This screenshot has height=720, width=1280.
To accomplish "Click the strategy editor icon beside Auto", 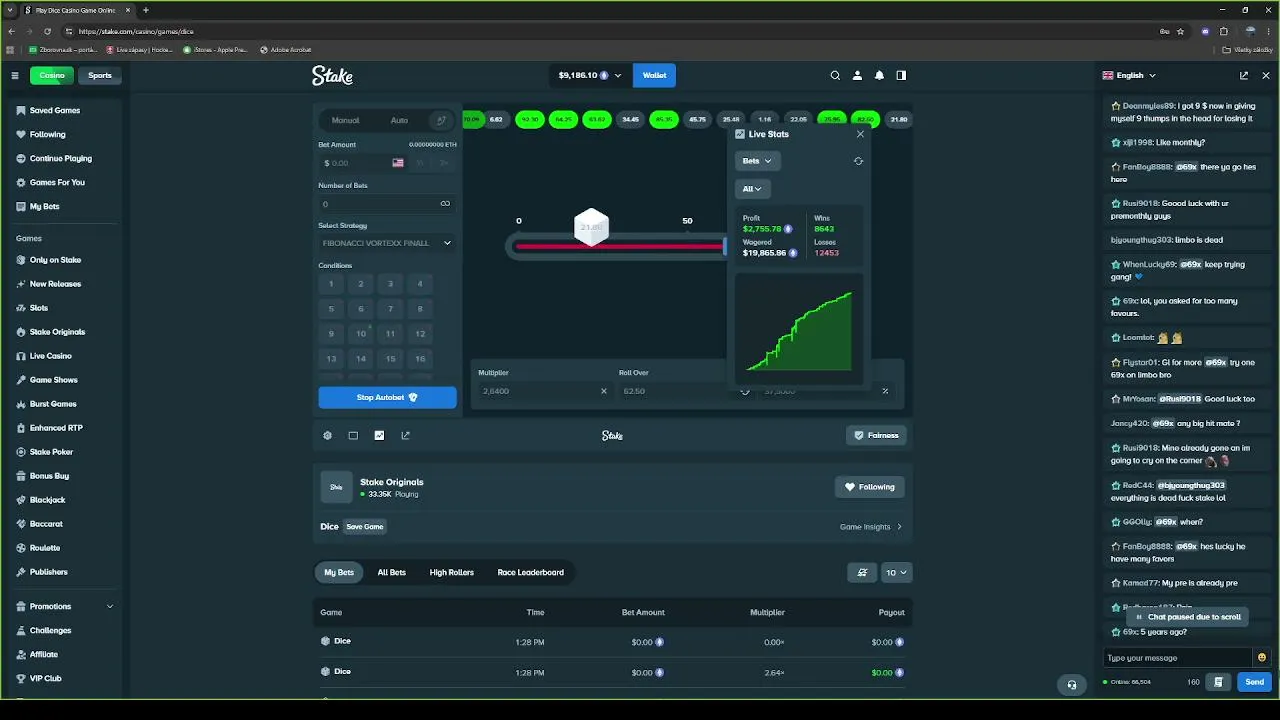I will (441, 120).
